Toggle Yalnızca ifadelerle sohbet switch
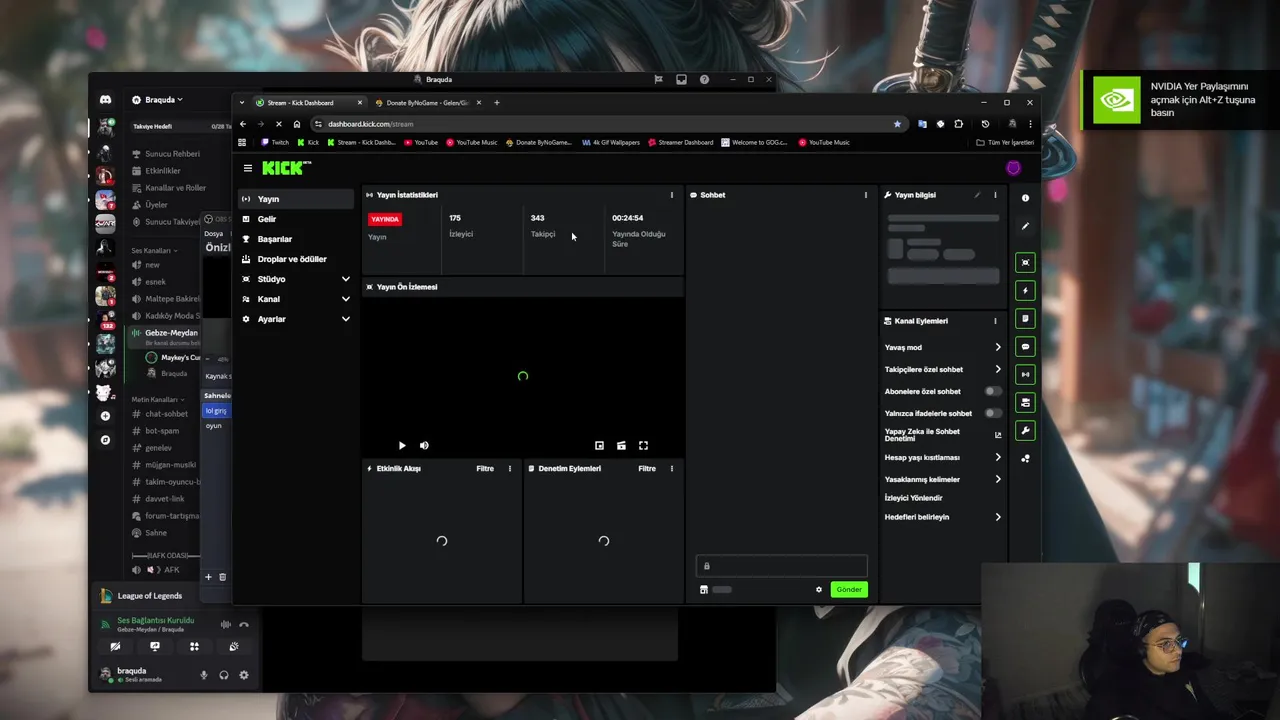The image size is (1280, 720). [992, 413]
